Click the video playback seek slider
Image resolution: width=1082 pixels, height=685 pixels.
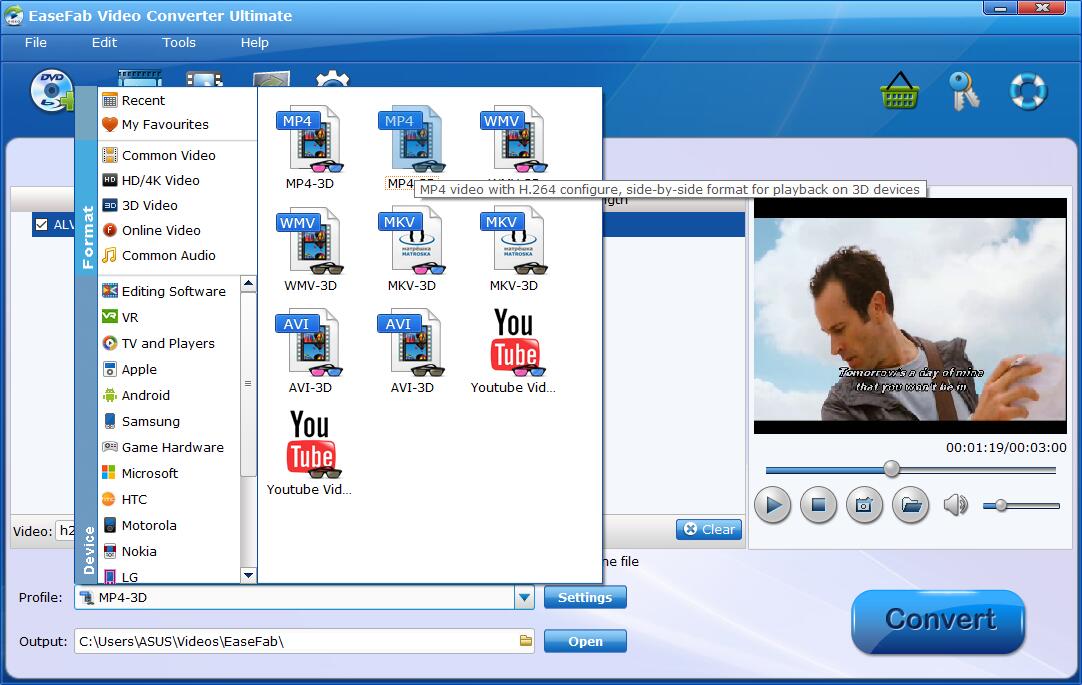[911, 470]
